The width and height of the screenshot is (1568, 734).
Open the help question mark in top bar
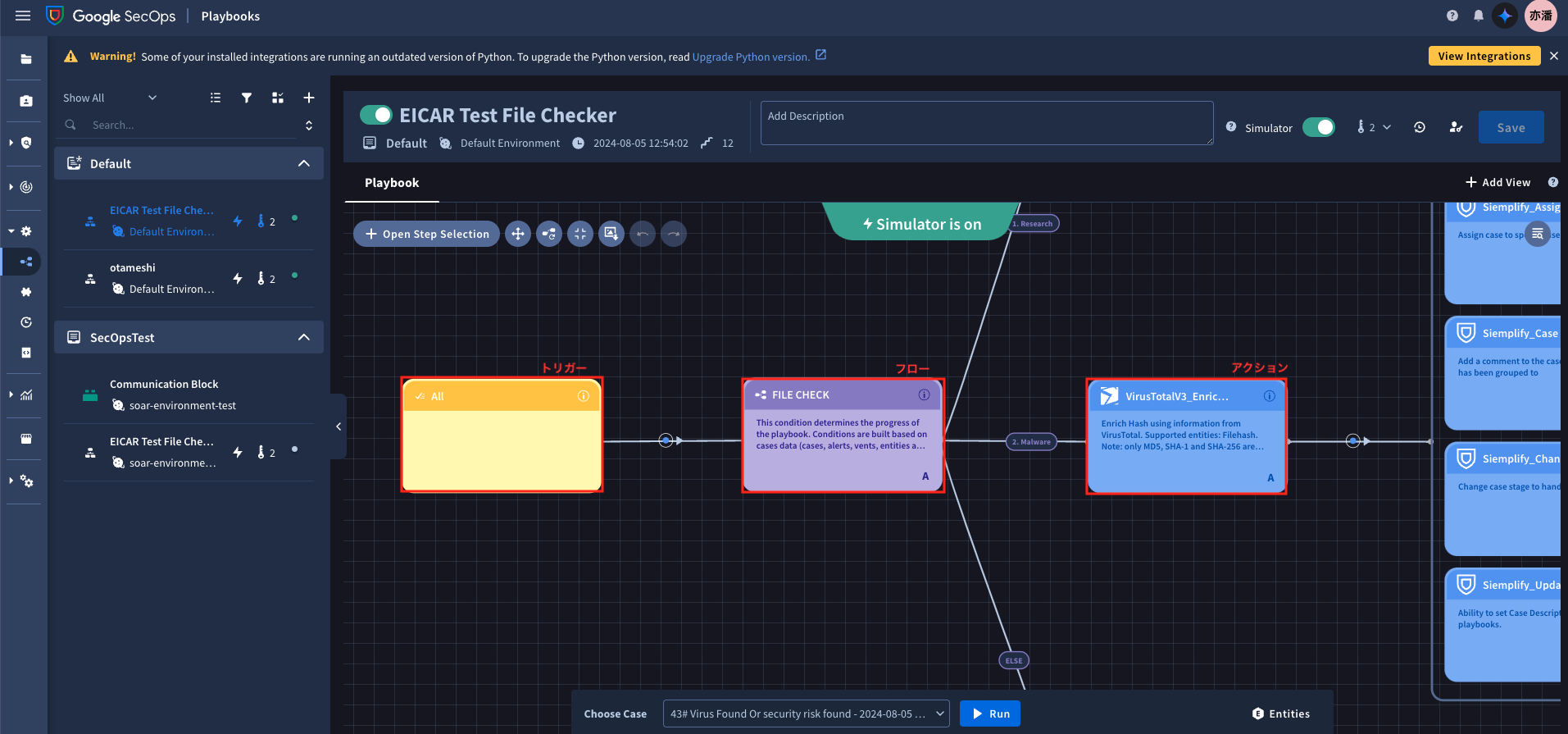[1452, 16]
